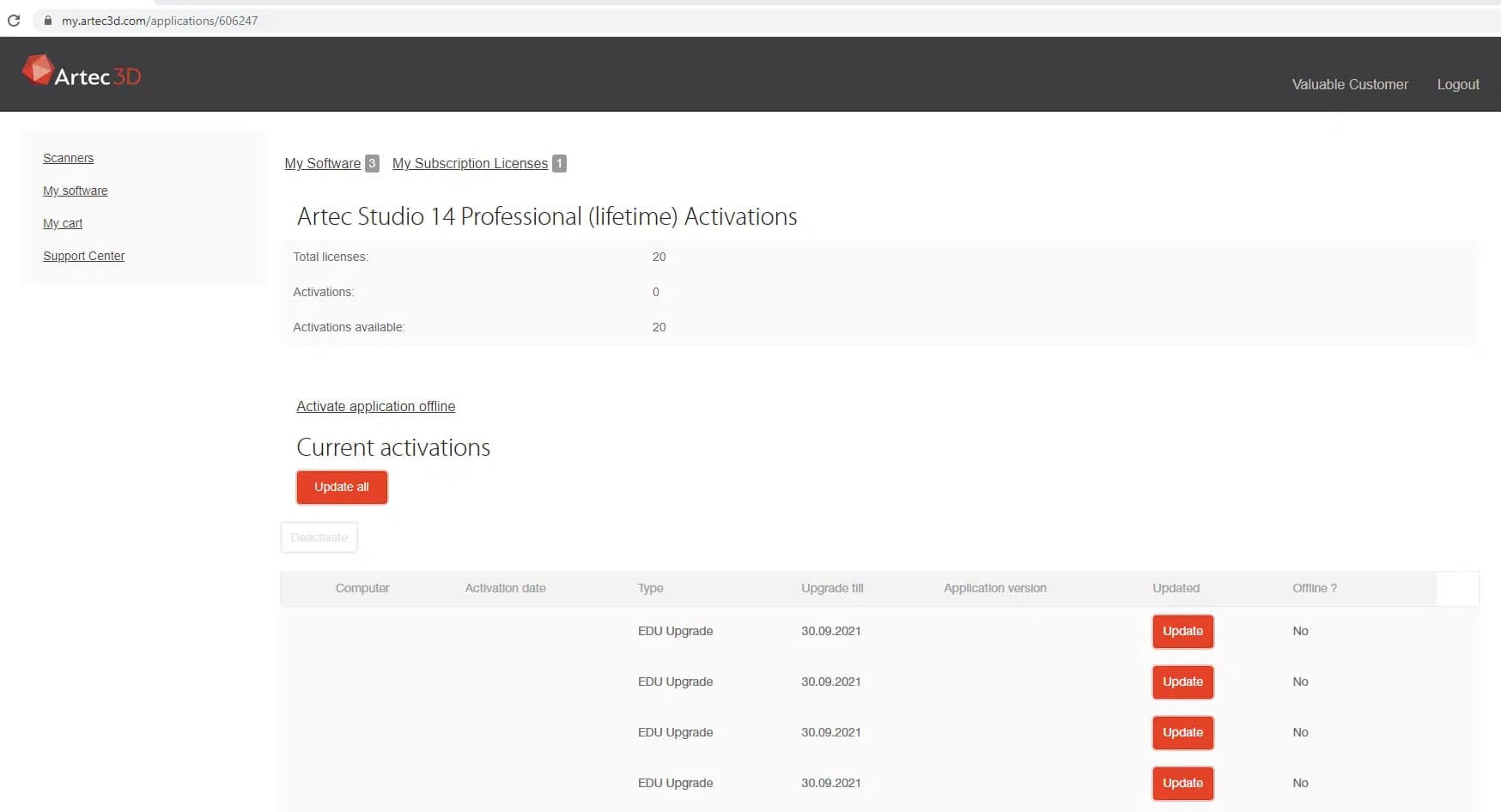Click Update in the fourth activation row
1501x812 pixels.
click(x=1182, y=783)
